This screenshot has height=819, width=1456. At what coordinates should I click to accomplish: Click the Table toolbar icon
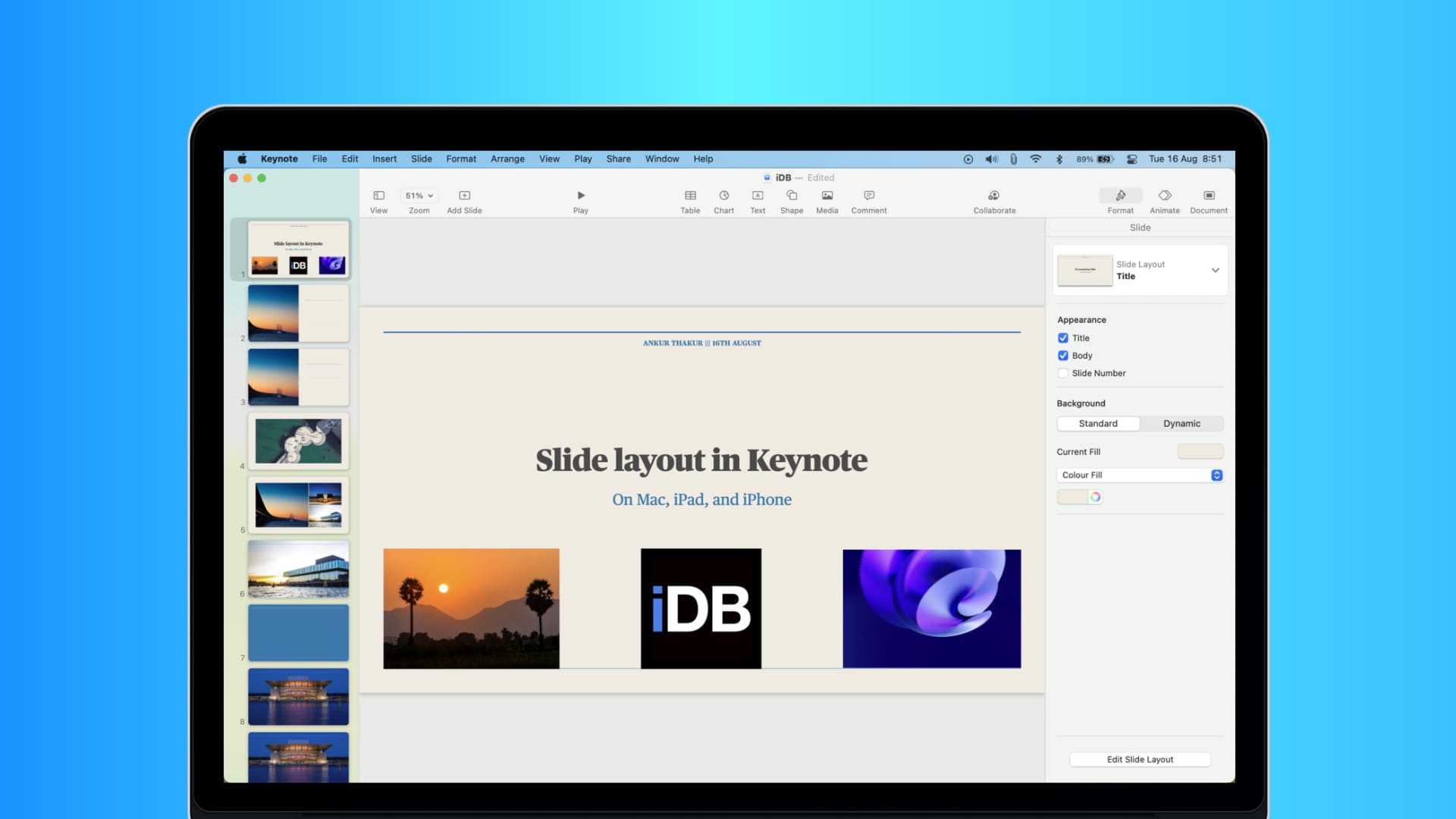click(x=690, y=196)
